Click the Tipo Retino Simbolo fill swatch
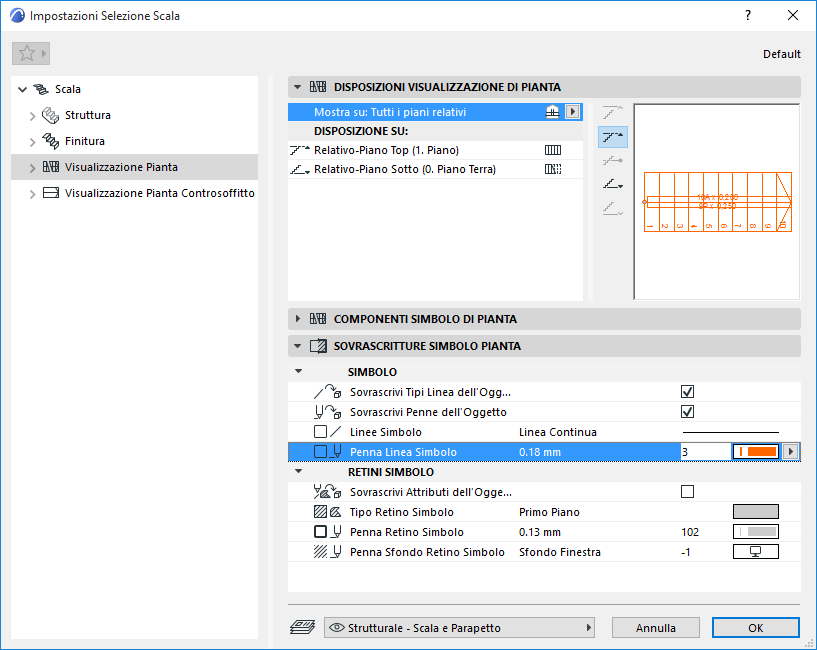 [756, 512]
